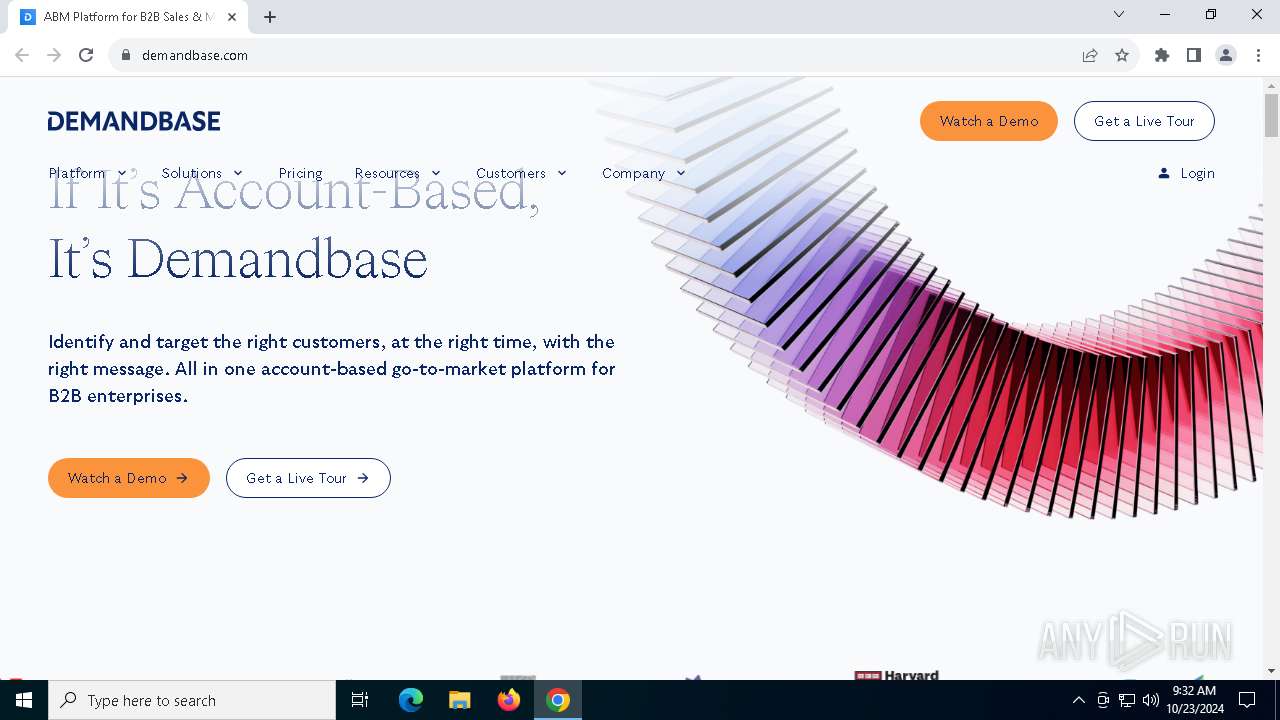This screenshot has width=1280, height=720.
Task: Share this page icon in address bar
Action: coord(1090,55)
